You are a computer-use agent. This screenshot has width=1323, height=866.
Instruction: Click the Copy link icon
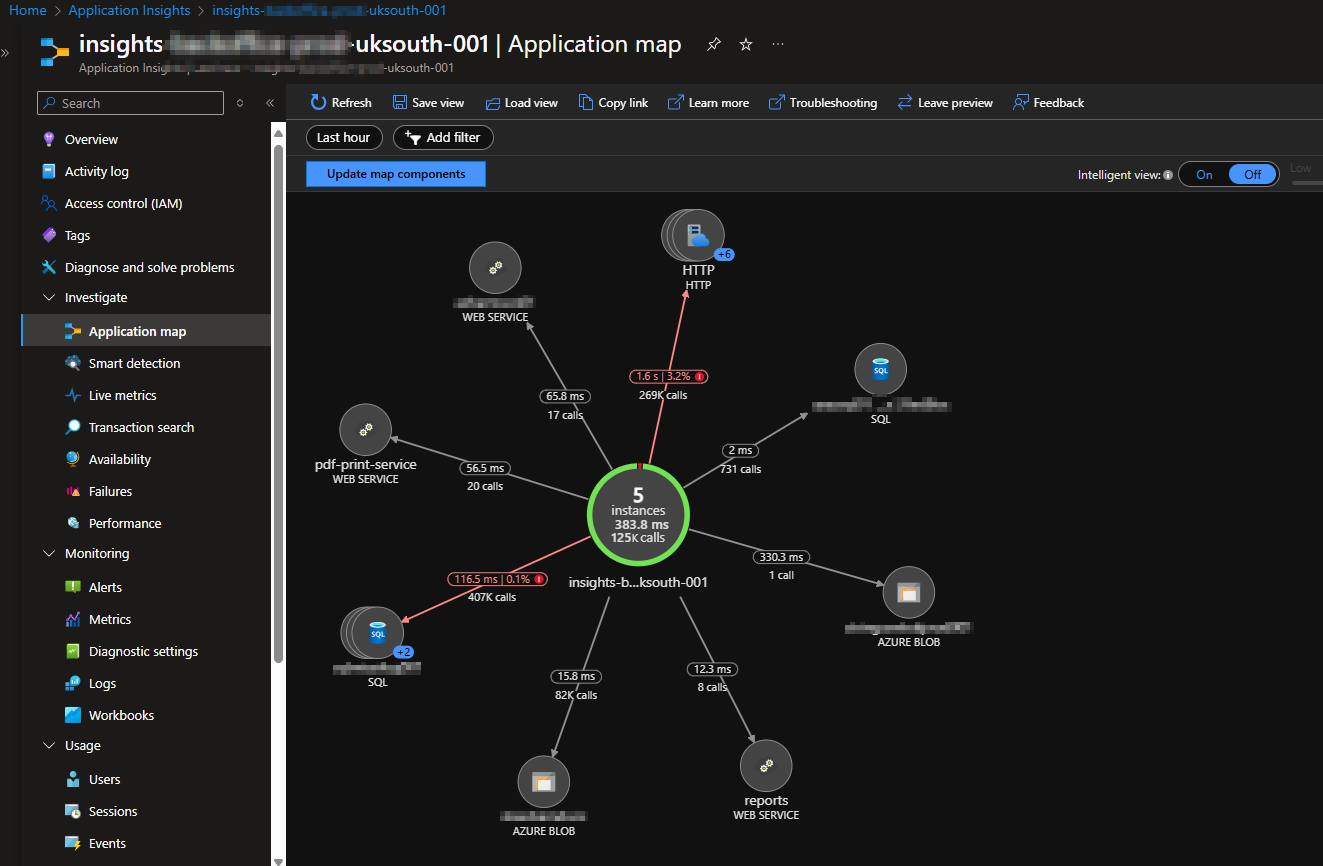pos(586,102)
